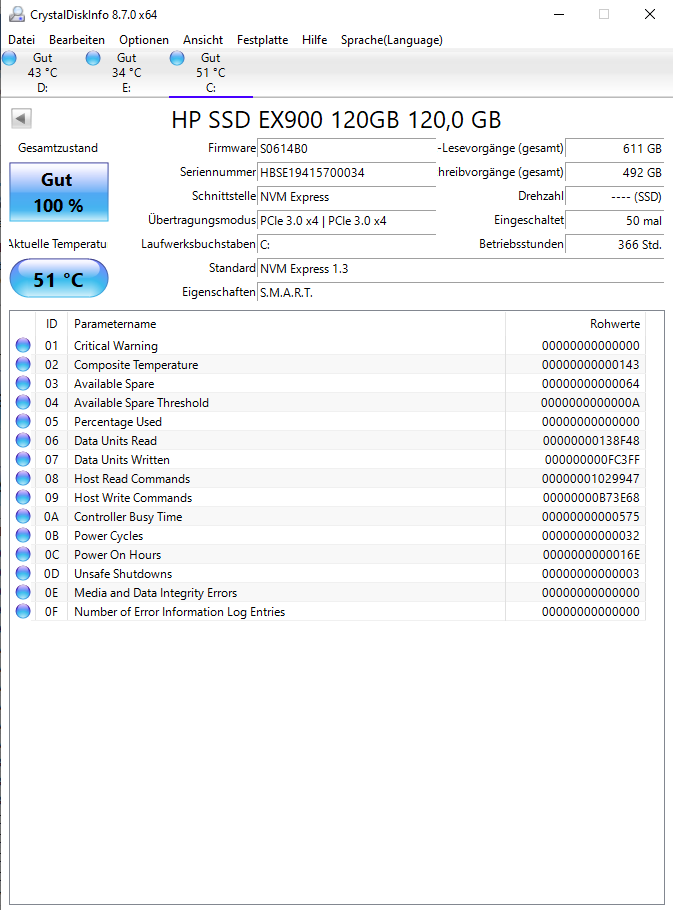Click the 51 °C temperature button

59,279
